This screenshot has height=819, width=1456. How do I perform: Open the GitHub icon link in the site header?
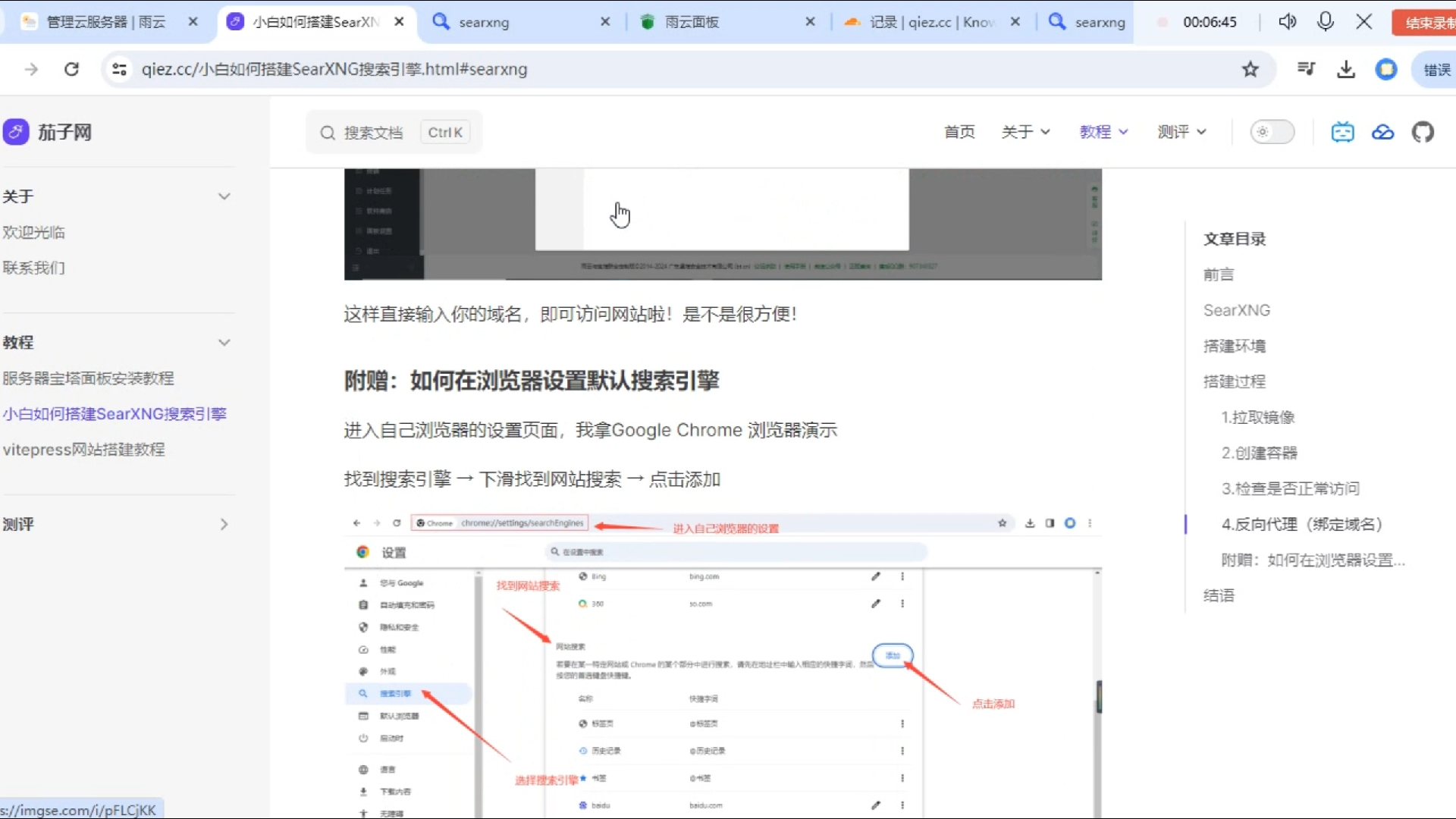click(x=1423, y=132)
